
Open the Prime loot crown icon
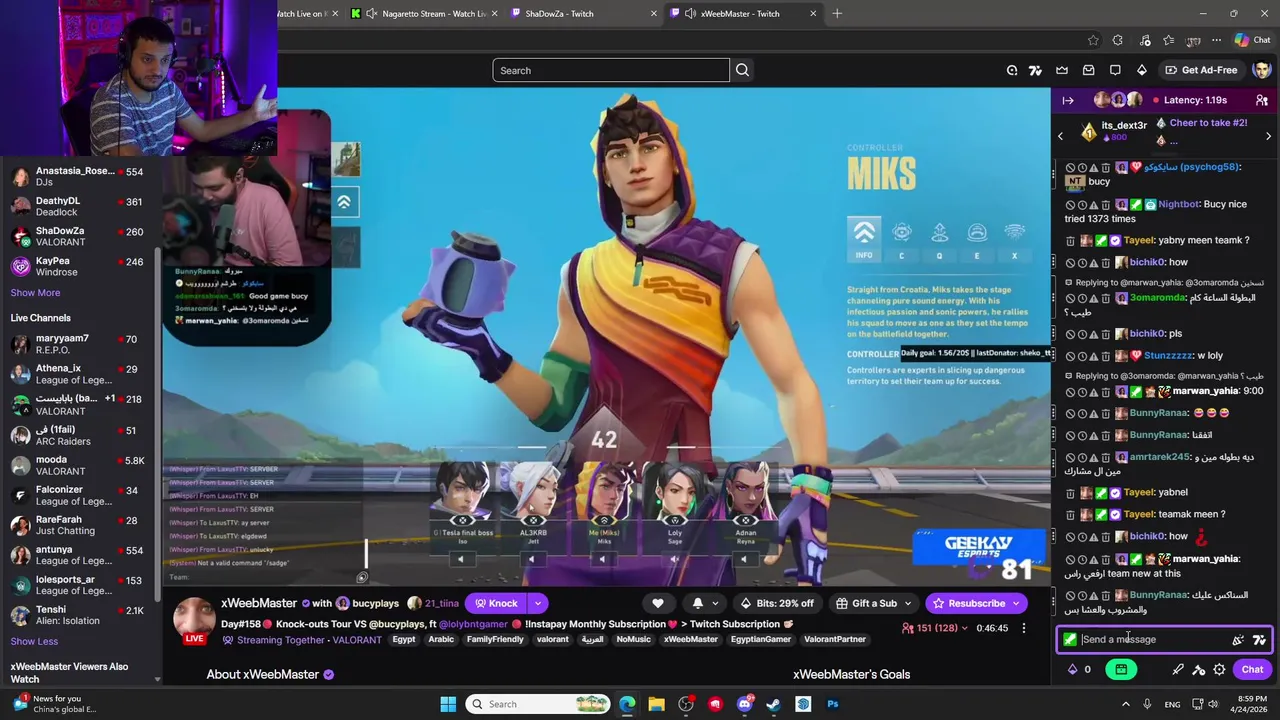(x=1062, y=70)
